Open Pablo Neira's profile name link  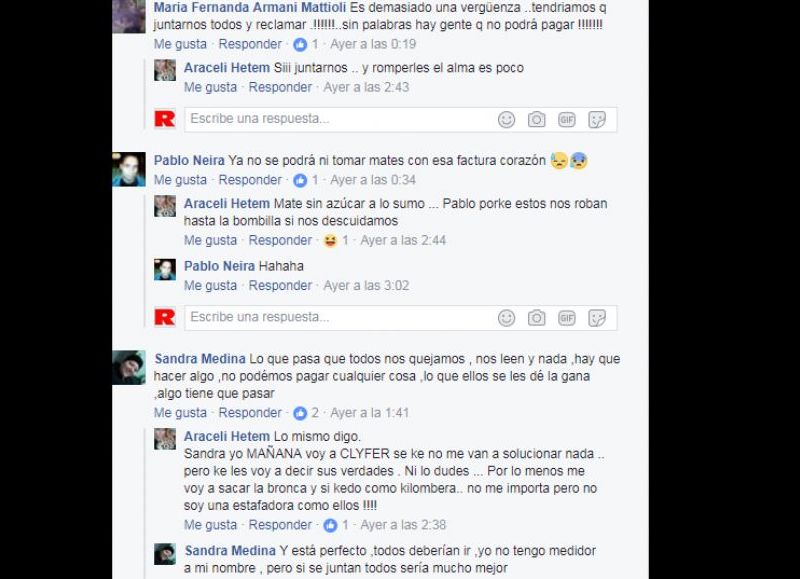[189, 160]
